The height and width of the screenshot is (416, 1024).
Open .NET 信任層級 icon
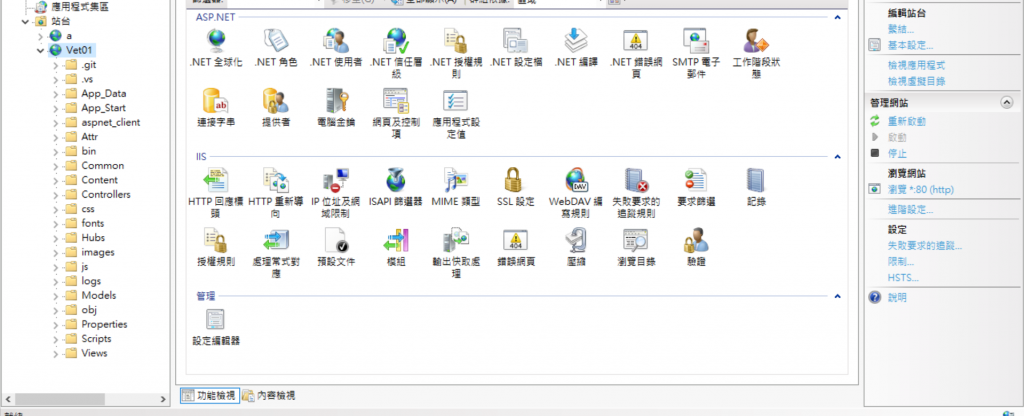tap(396, 41)
